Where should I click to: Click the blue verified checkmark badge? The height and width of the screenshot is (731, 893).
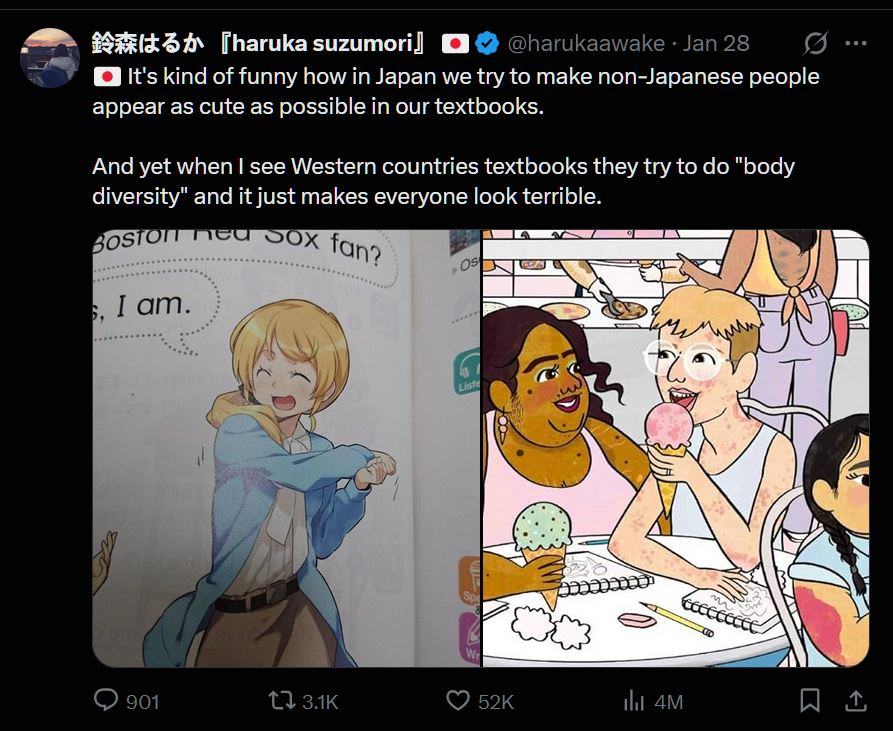pos(486,42)
